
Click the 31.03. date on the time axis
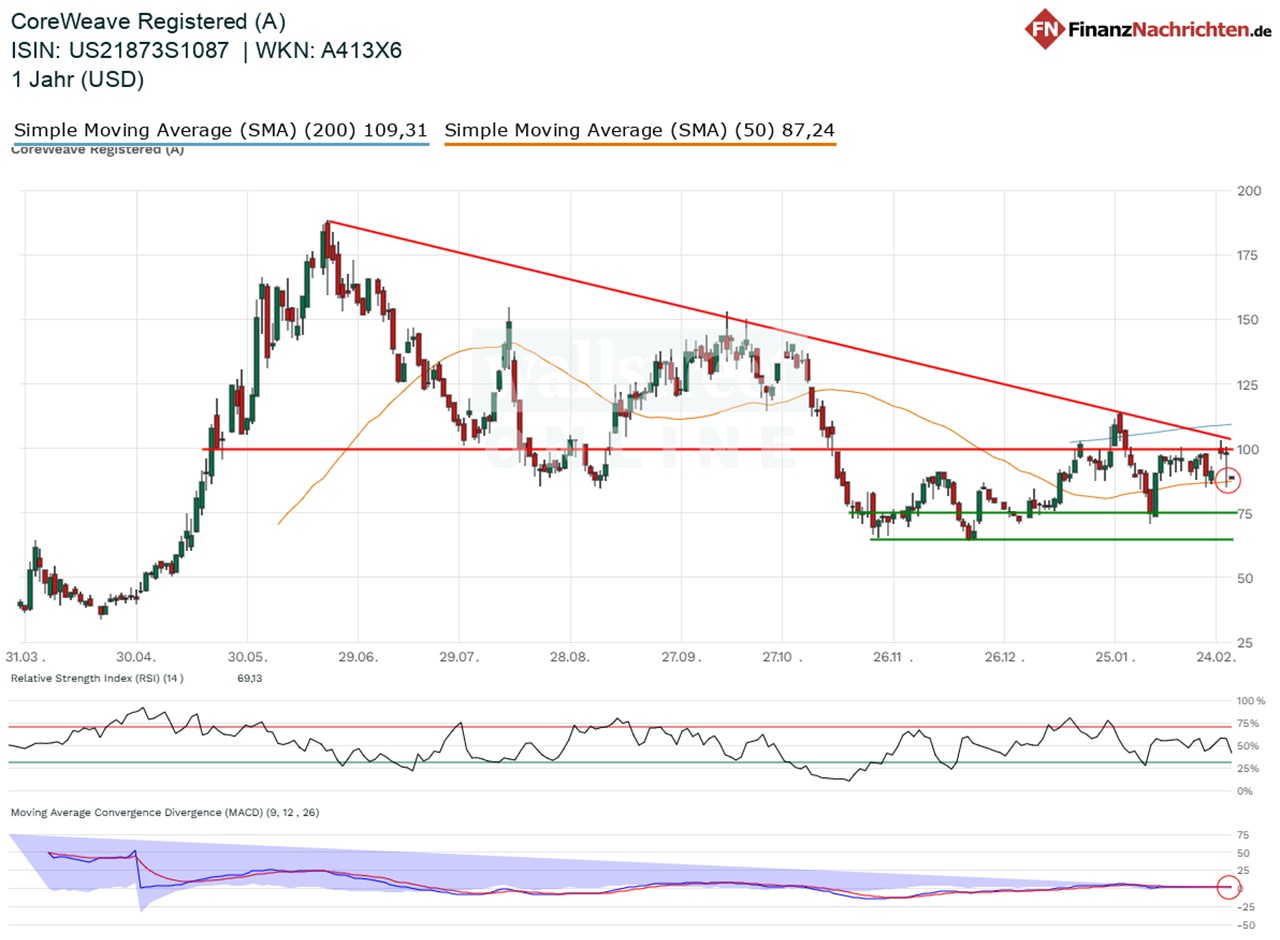[x=23, y=658]
